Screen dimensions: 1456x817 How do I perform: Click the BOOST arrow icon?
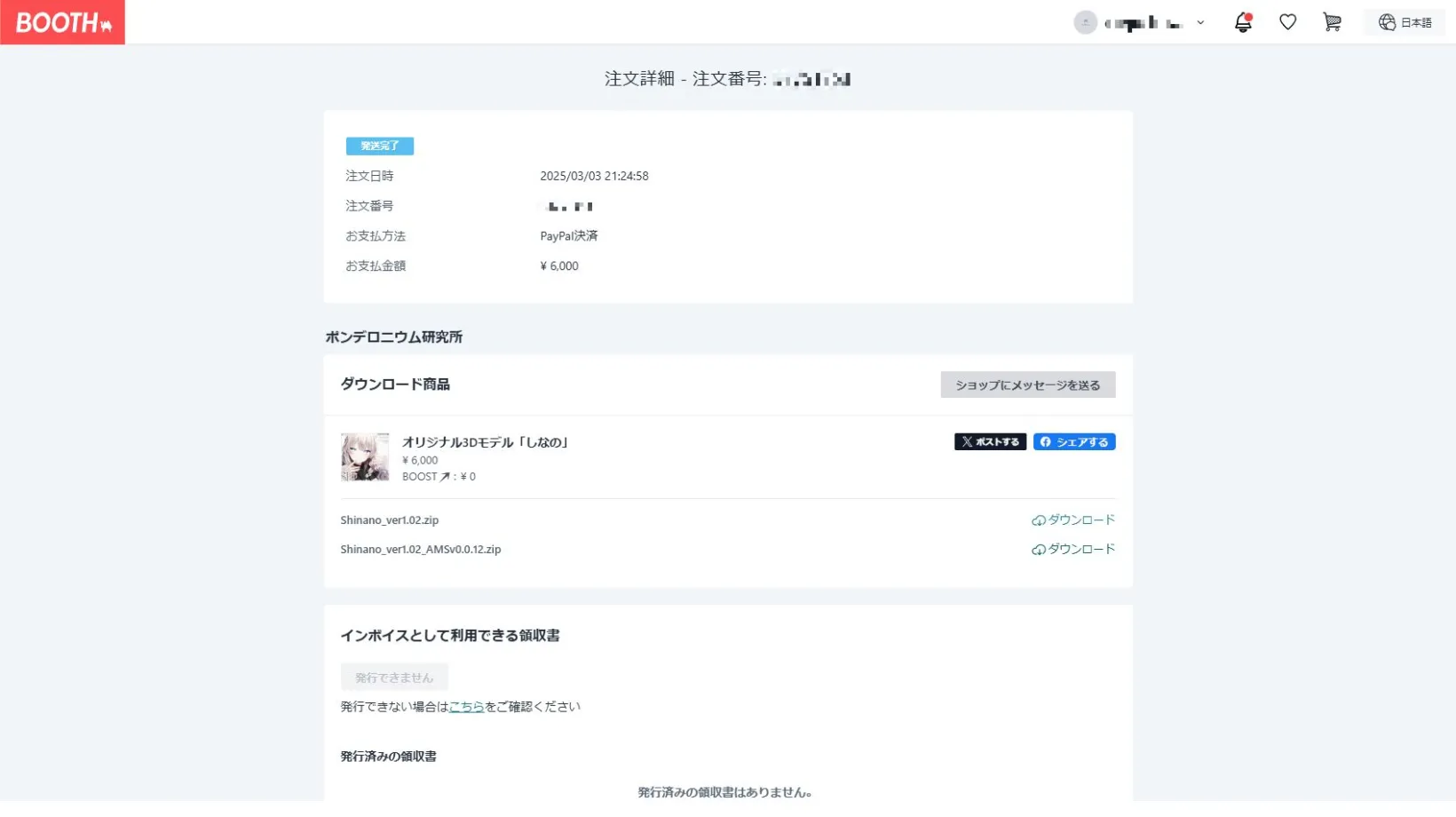(445, 477)
